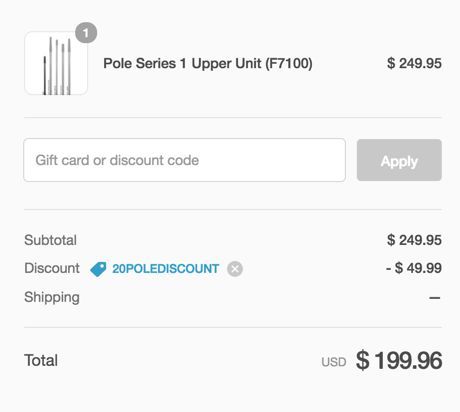
Task: Click the Apply button
Action: [399, 160]
